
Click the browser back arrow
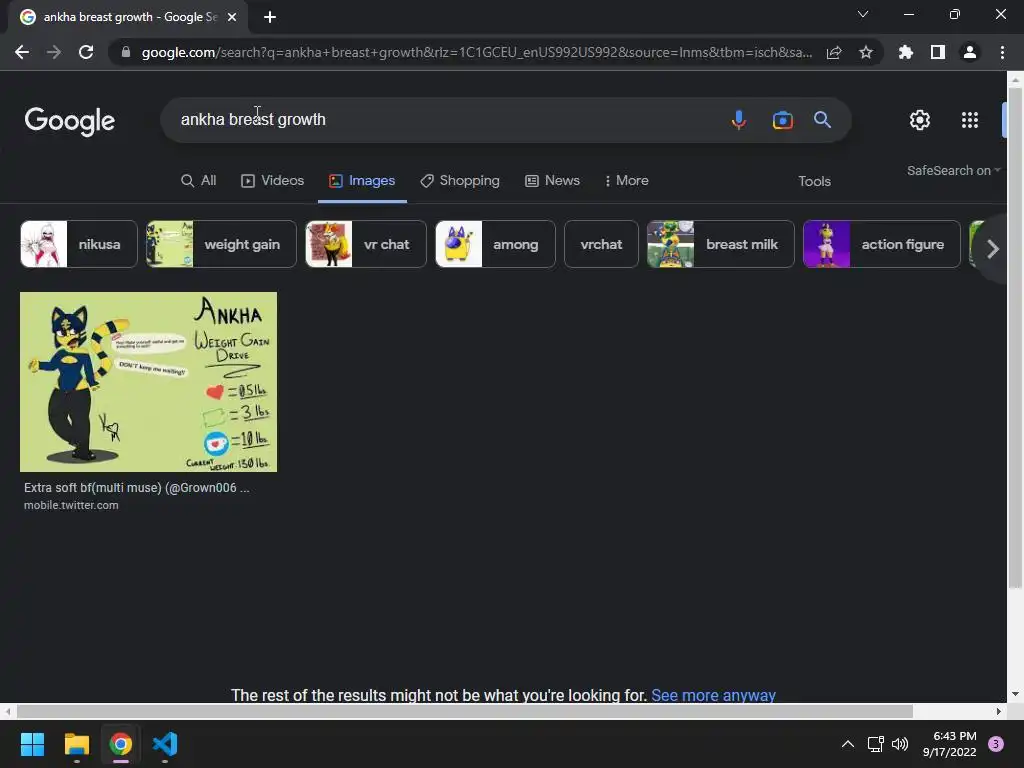coord(22,52)
